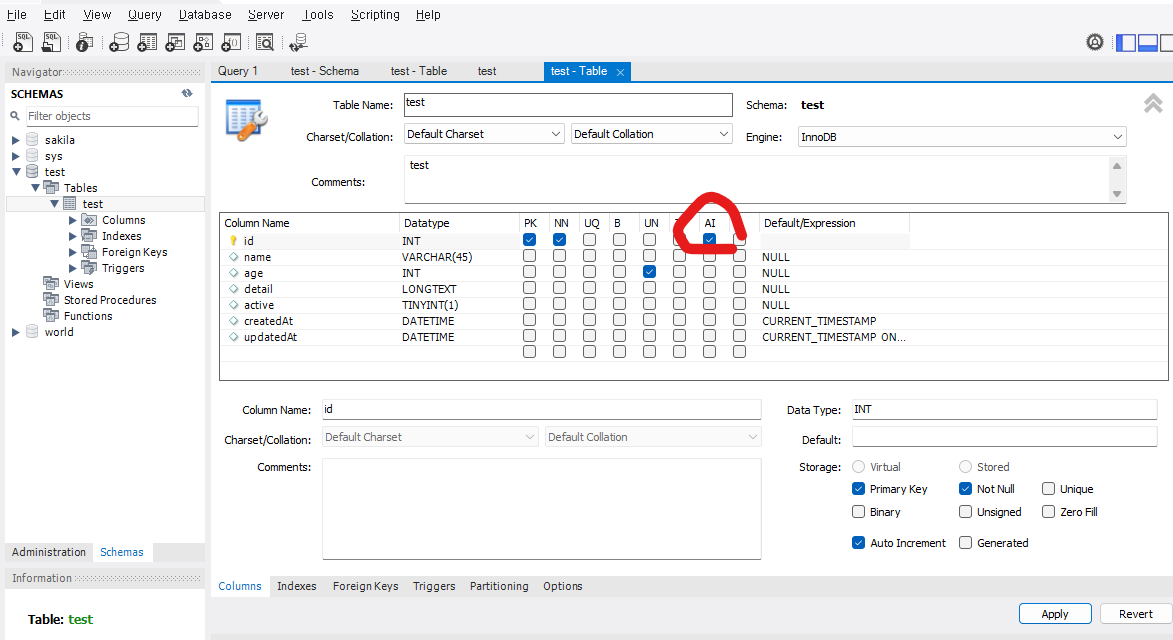Switch to Administration navigator tab
Viewport: 1173px width, 640px height.
pos(49,552)
